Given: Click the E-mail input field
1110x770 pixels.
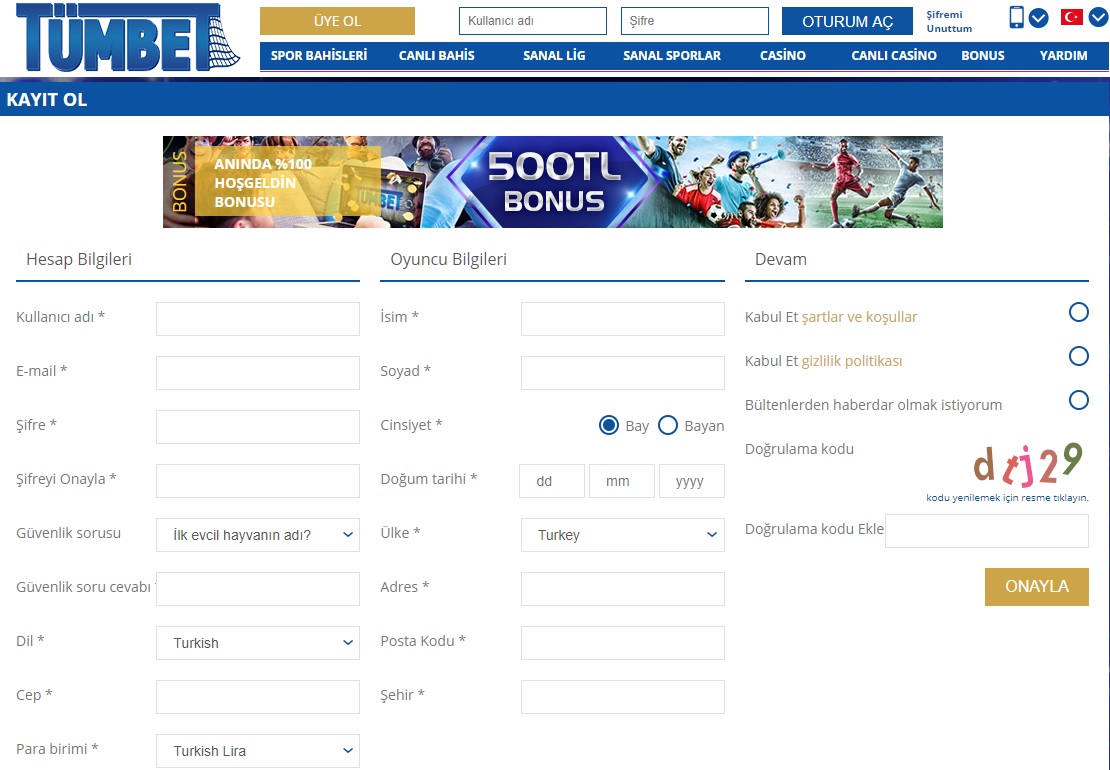Looking at the screenshot, I should point(258,373).
